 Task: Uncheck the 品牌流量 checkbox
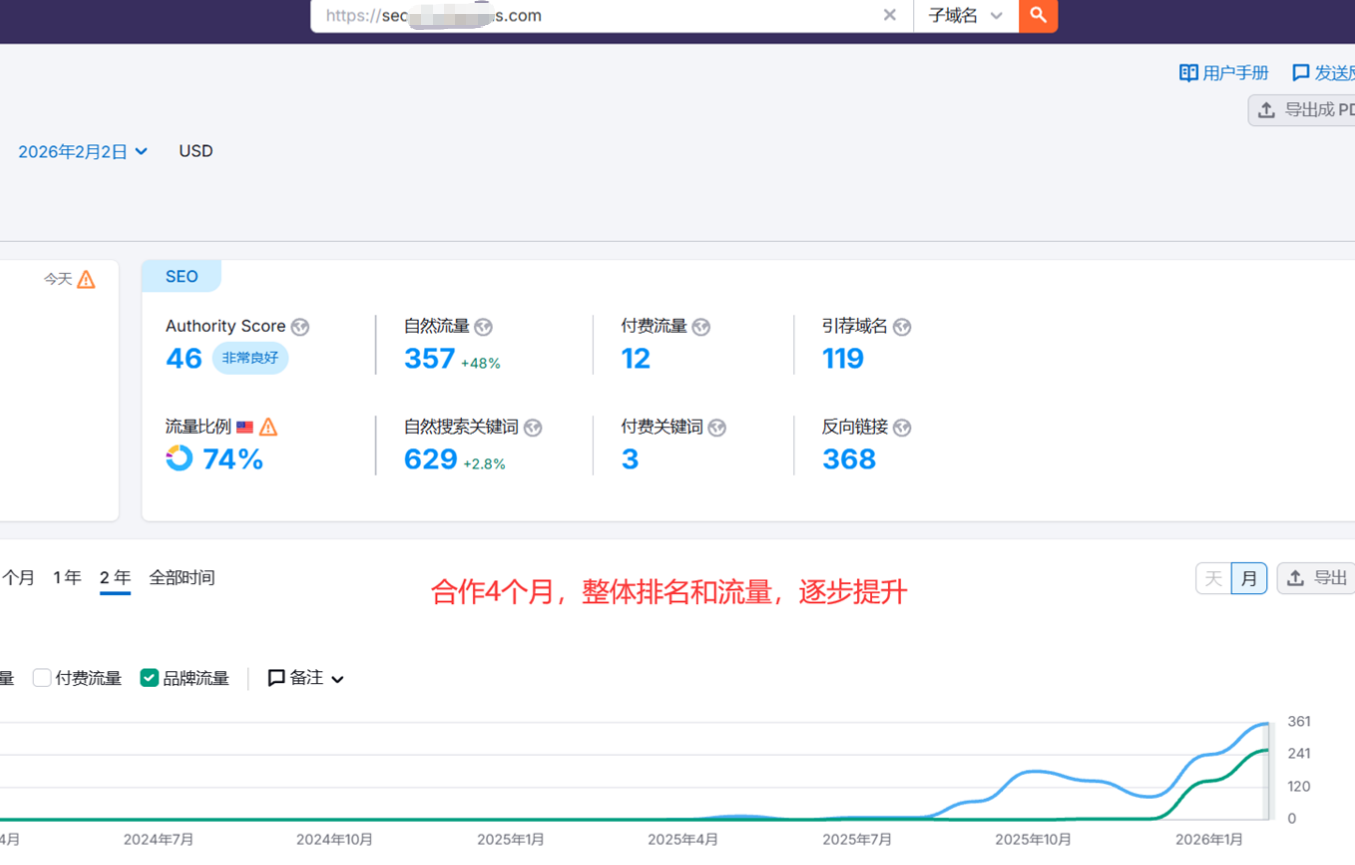tap(149, 678)
